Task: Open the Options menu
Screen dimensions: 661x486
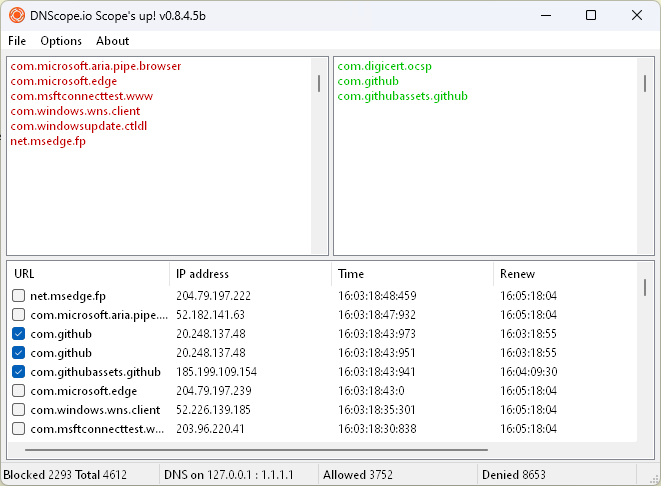Action: 61,41
